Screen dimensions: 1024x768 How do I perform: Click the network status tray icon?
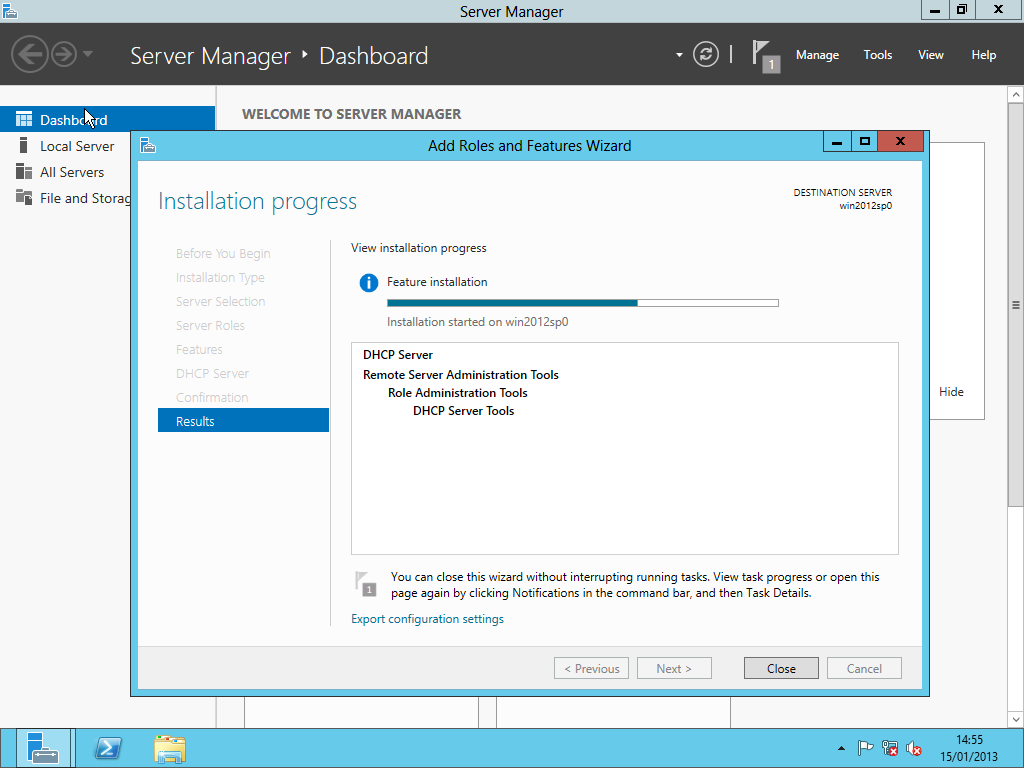coord(890,748)
